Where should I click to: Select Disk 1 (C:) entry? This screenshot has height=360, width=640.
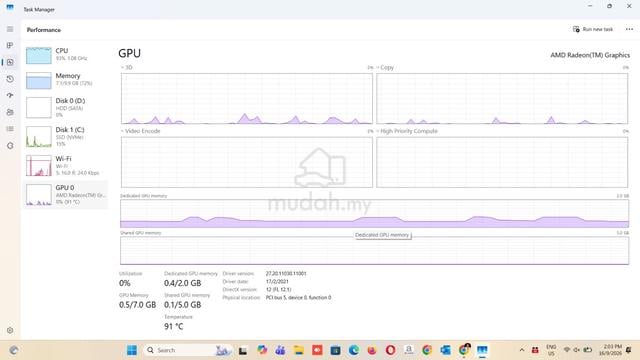click(65, 137)
